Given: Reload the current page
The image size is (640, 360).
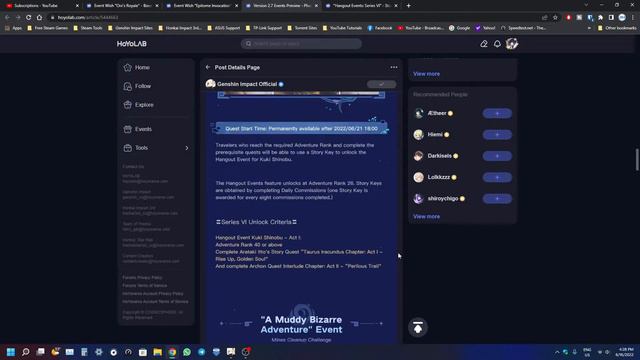Looking at the screenshot, I should (29, 18).
